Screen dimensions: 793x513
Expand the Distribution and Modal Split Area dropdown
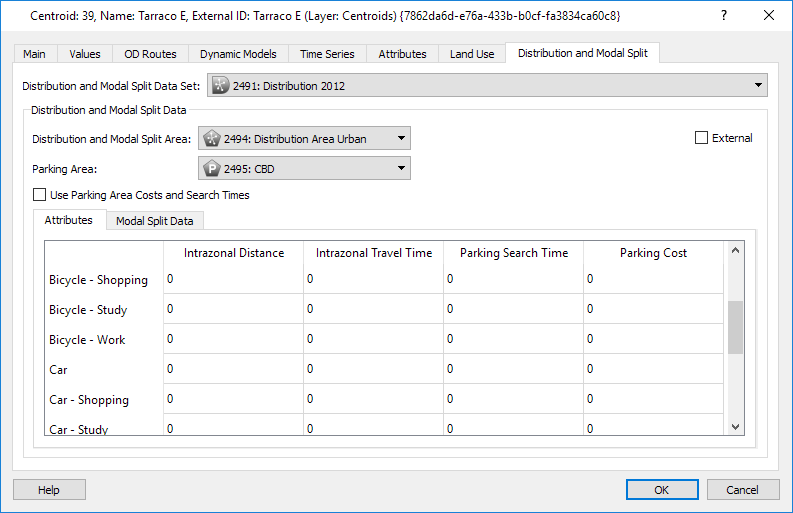pyautogui.click(x=304, y=139)
